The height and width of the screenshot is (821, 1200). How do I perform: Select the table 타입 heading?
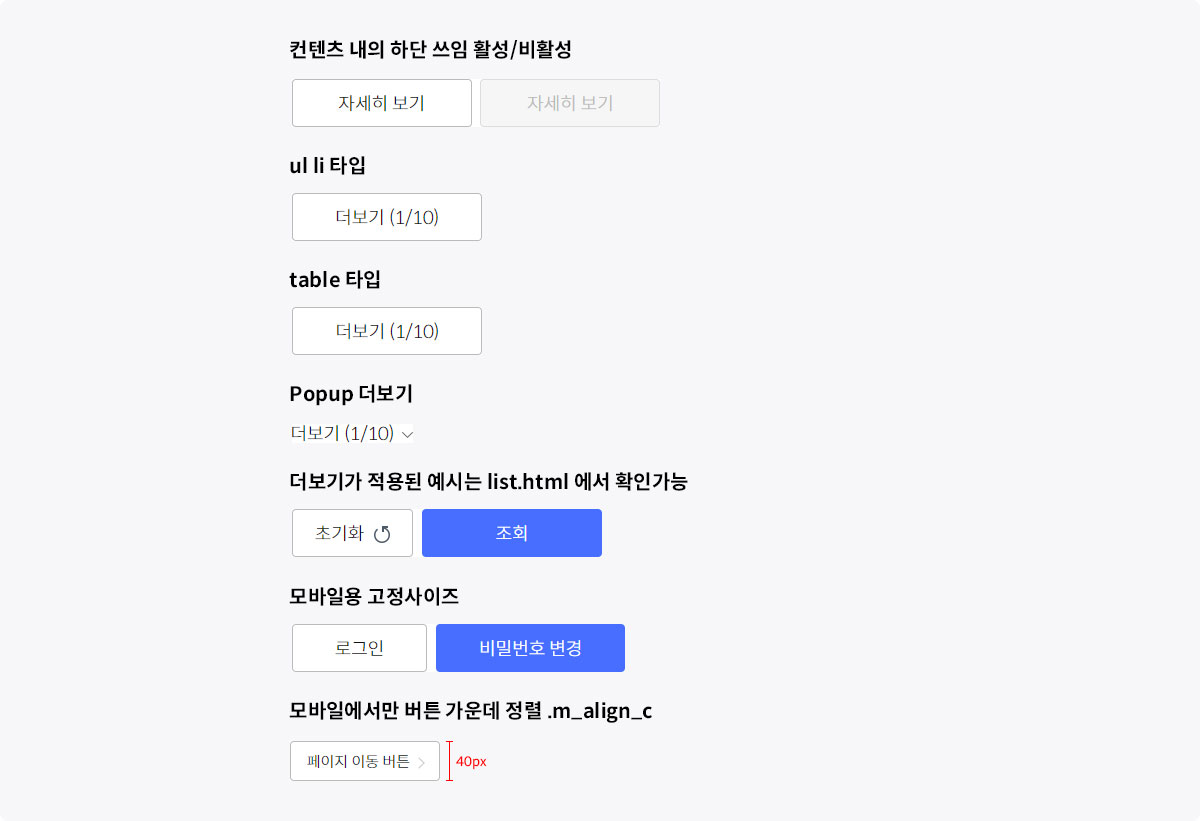pyautogui.click(x=335, y=279)
